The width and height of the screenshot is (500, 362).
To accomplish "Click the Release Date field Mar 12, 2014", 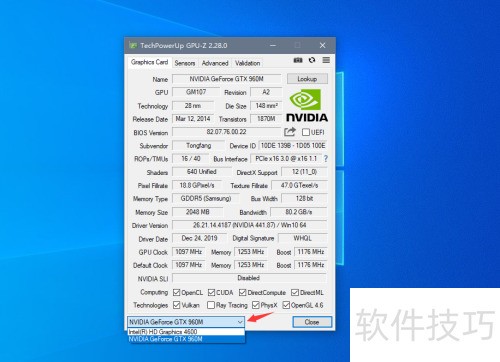I will pos(193,119).
